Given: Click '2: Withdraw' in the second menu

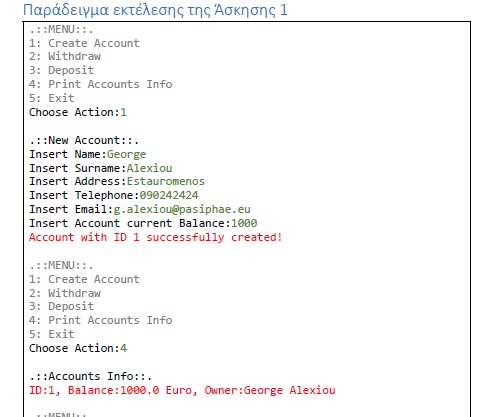Looking at the screenshot, I should (65, 293).
